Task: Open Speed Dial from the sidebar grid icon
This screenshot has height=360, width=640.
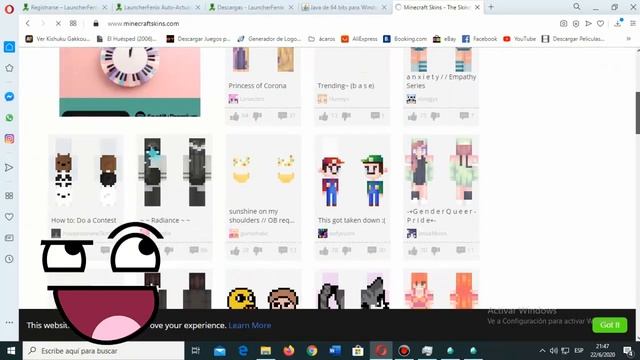Action: click(9, 196)
